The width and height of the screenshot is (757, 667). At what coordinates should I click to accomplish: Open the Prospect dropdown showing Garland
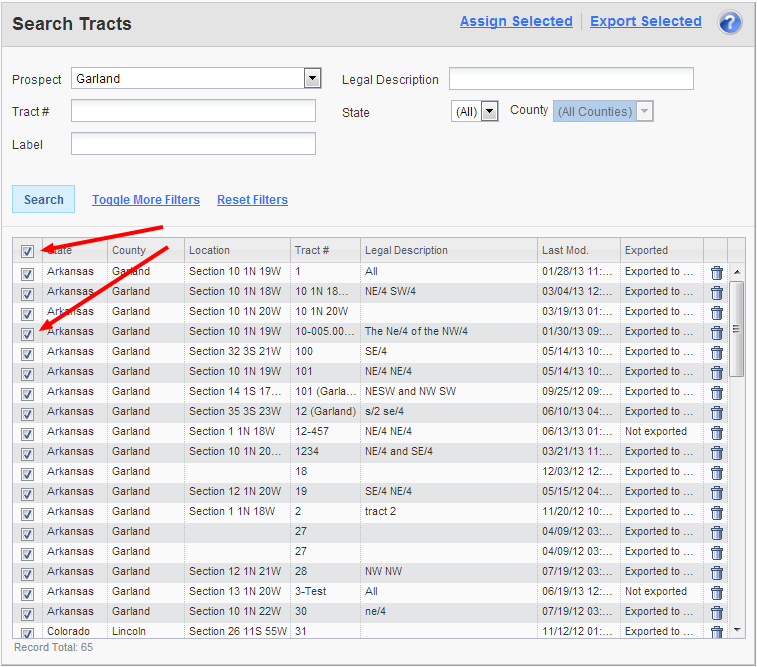[x=312, y=79]
